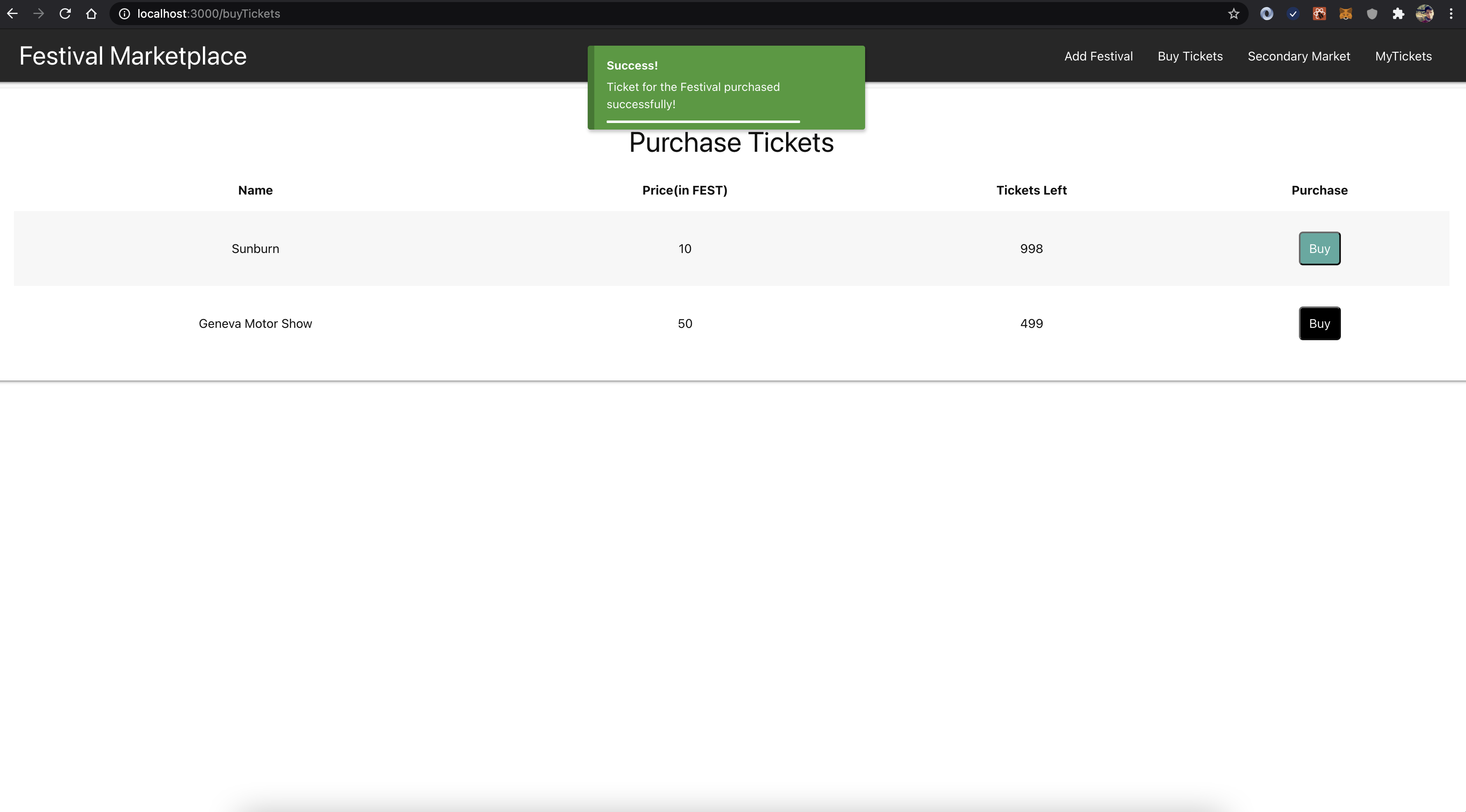Open the Add Festival page
Screen dimensions: 1466x812
(1098, 56)
